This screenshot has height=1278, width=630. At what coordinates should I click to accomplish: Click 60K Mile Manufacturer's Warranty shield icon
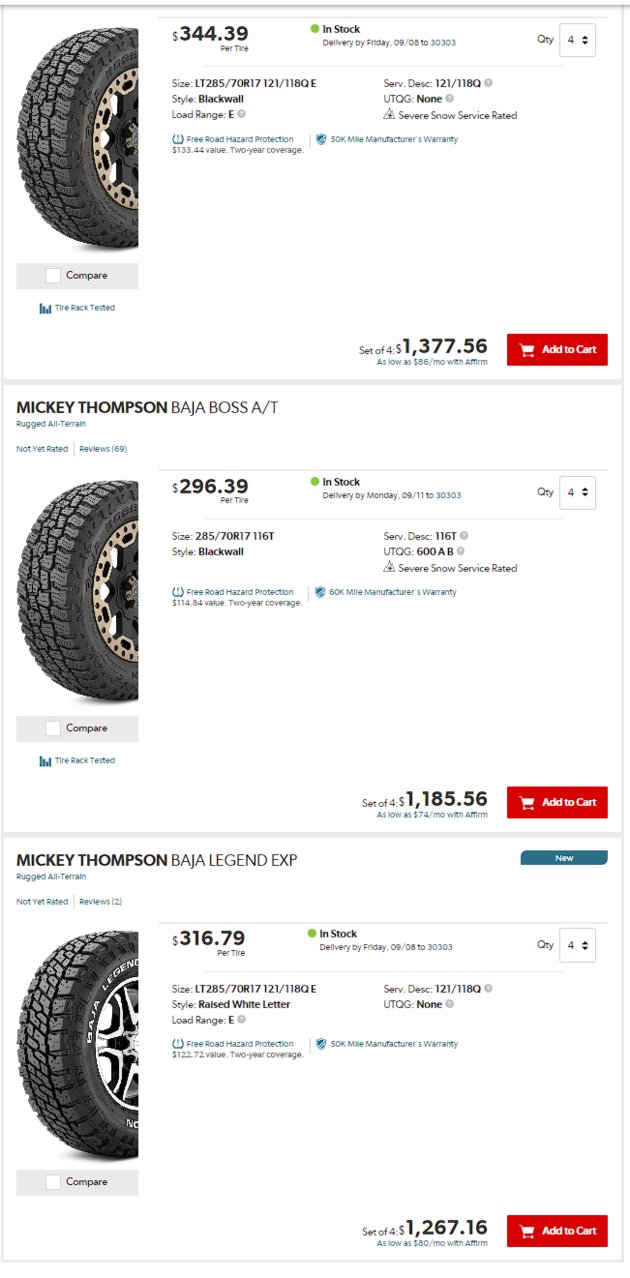coord(321,592)
